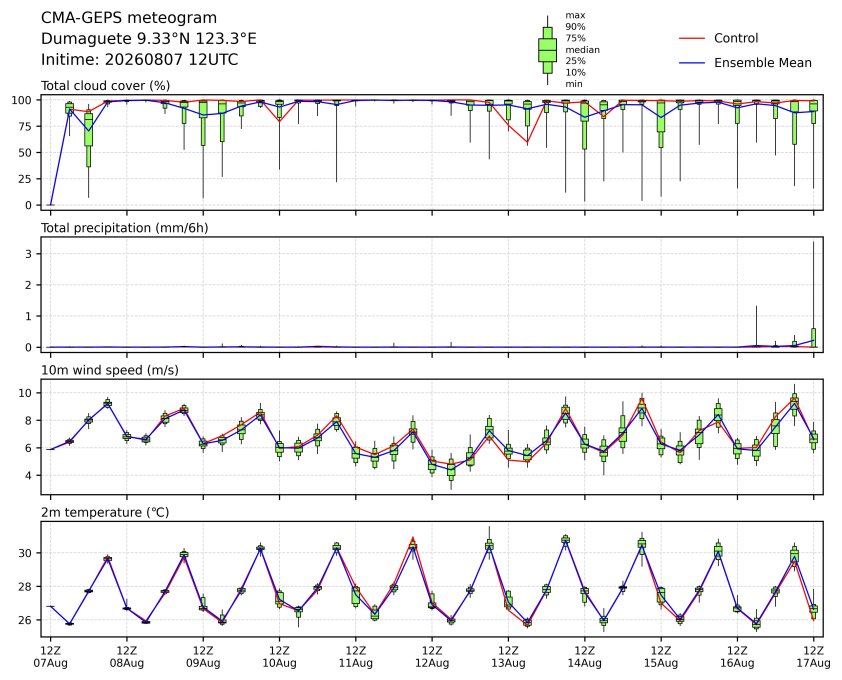
Task: Click the '17Aug' x-axis date label
Action: tap(813, 663)
